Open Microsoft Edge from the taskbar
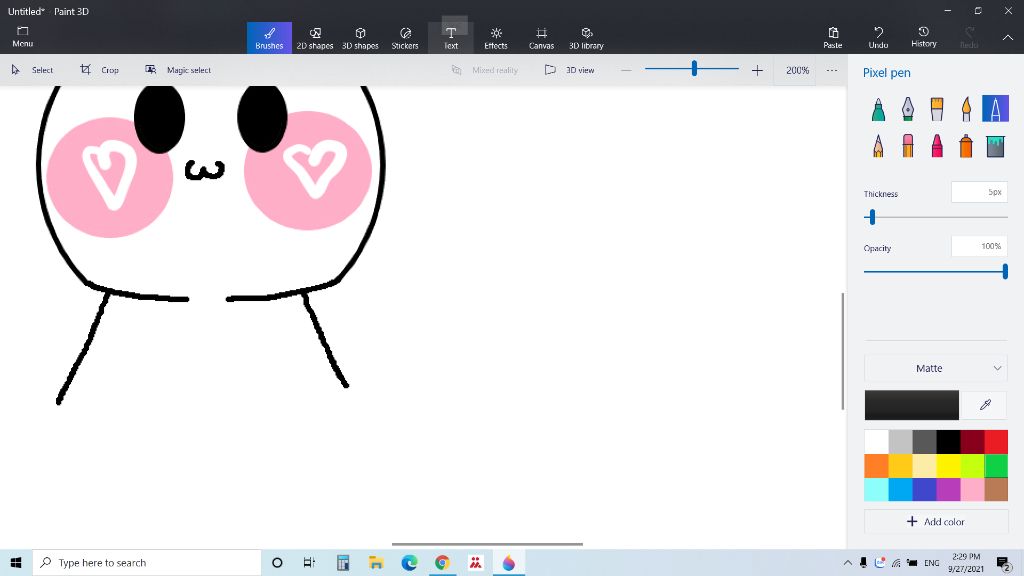 click(x=409, y=562)
